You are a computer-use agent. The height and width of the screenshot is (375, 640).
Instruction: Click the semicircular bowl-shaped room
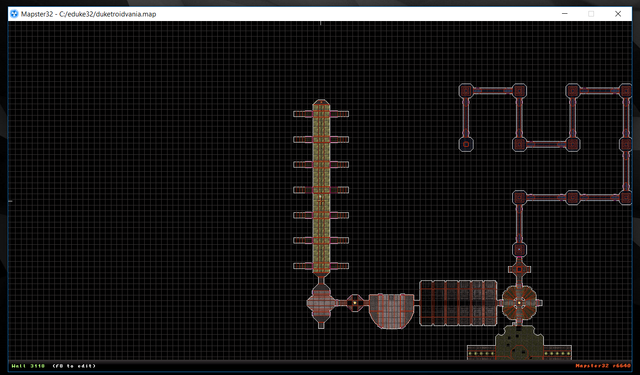(391, 311)
